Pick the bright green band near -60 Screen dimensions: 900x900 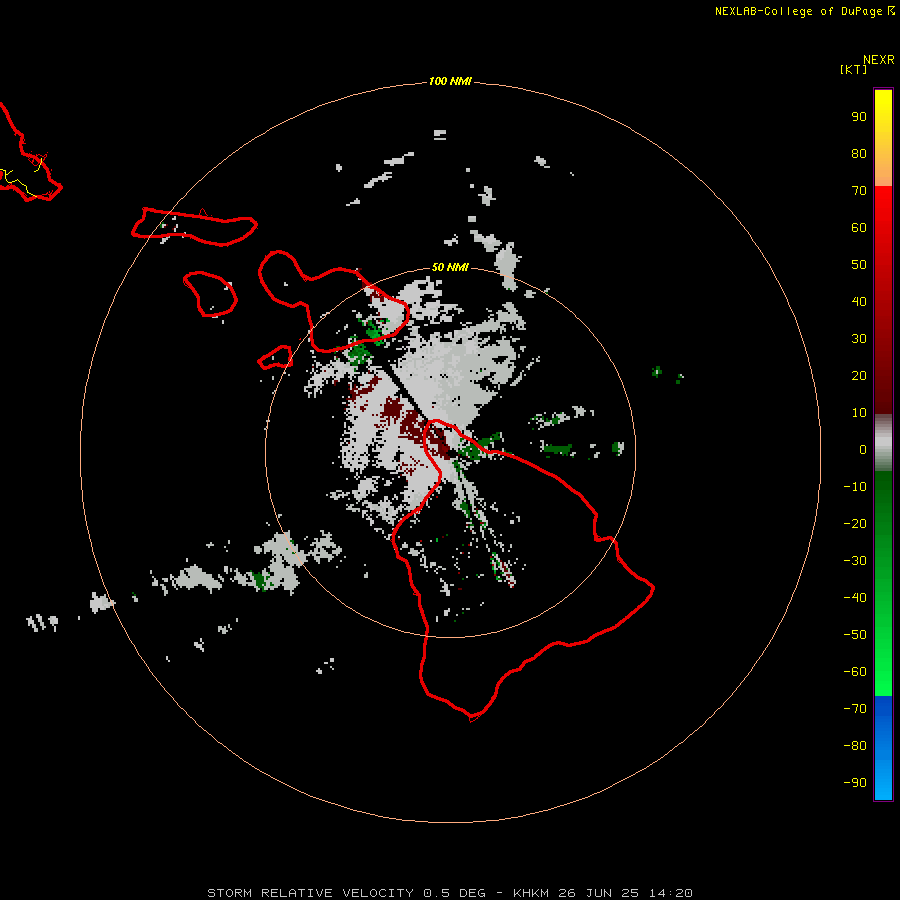(x=883, y=672)
